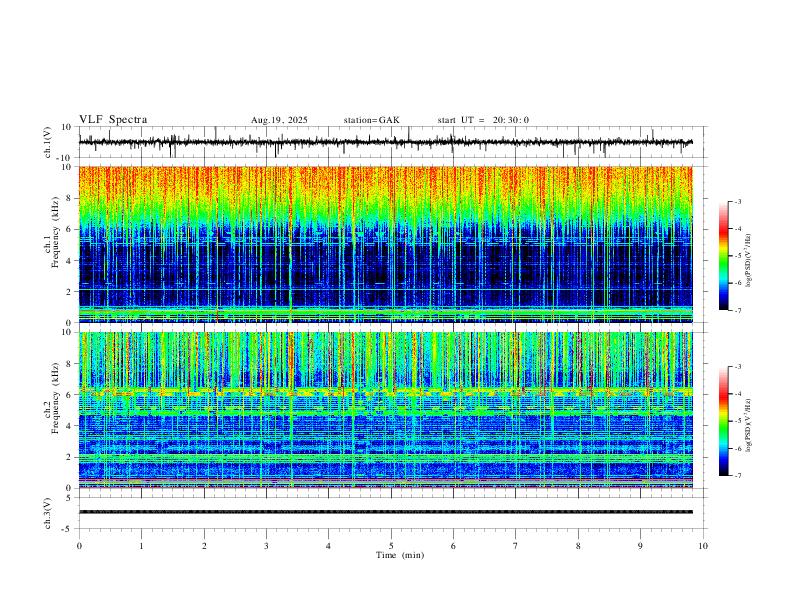Click the 'Time (min)' axis label

[400, 555]
